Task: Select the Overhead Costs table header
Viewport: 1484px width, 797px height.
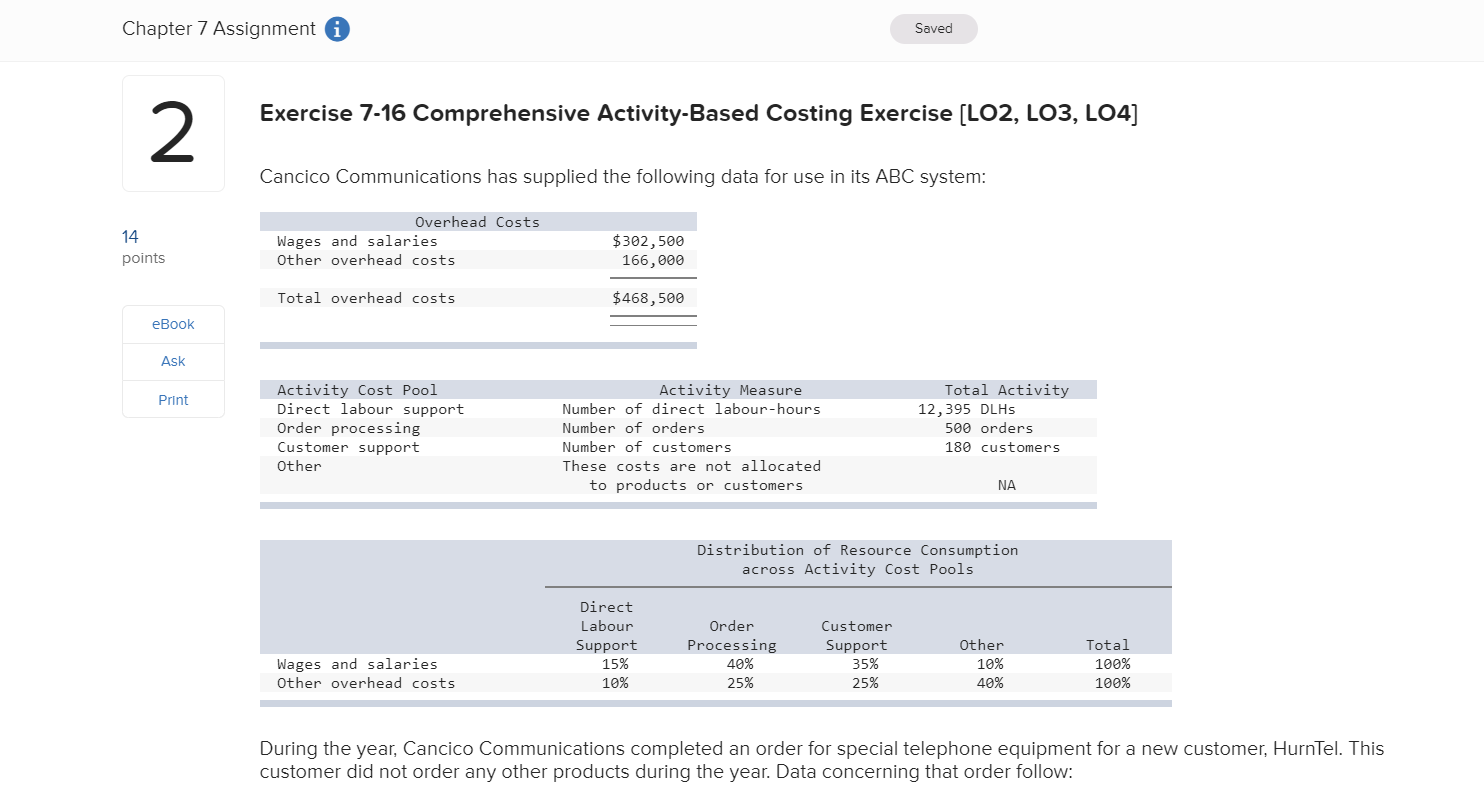Action: click(477, 221)
